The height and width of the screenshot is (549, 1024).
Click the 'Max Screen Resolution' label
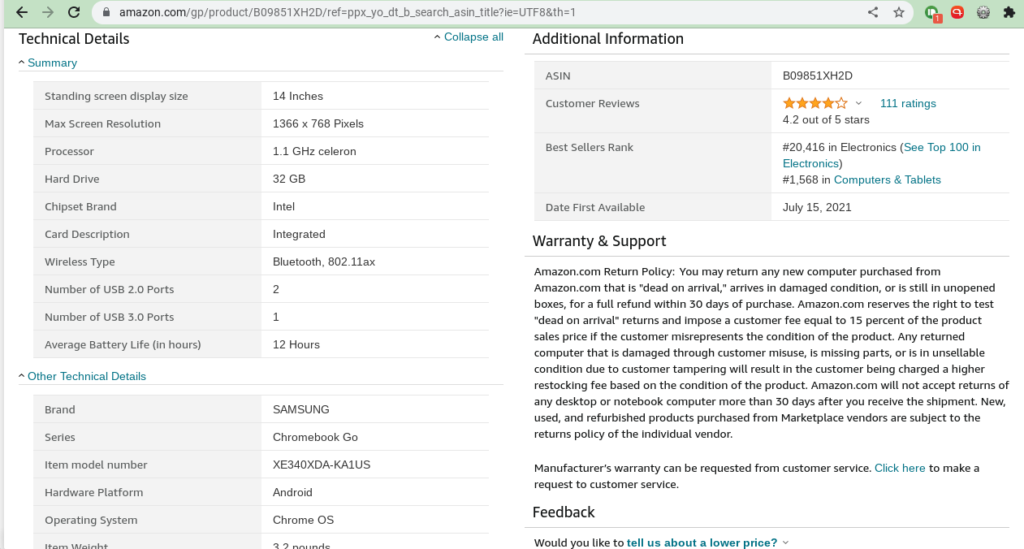(x=103, y=124)
